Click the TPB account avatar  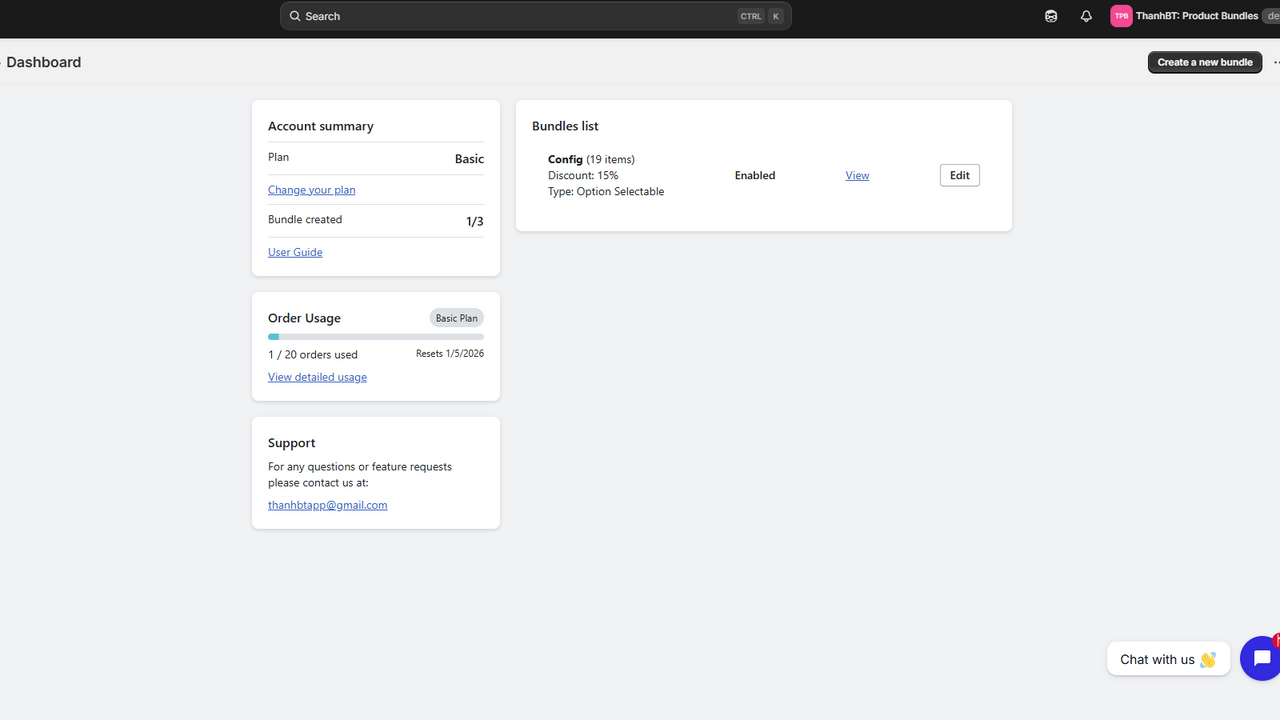coord(1121,16)
